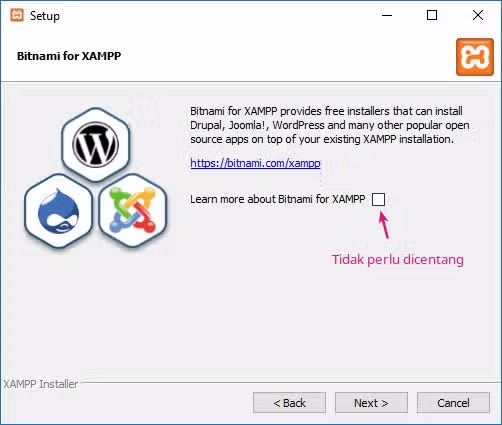502x425 pixels.
Task: Open the https://bitnami.com/xampp link
Action: [x=255, y=163]
